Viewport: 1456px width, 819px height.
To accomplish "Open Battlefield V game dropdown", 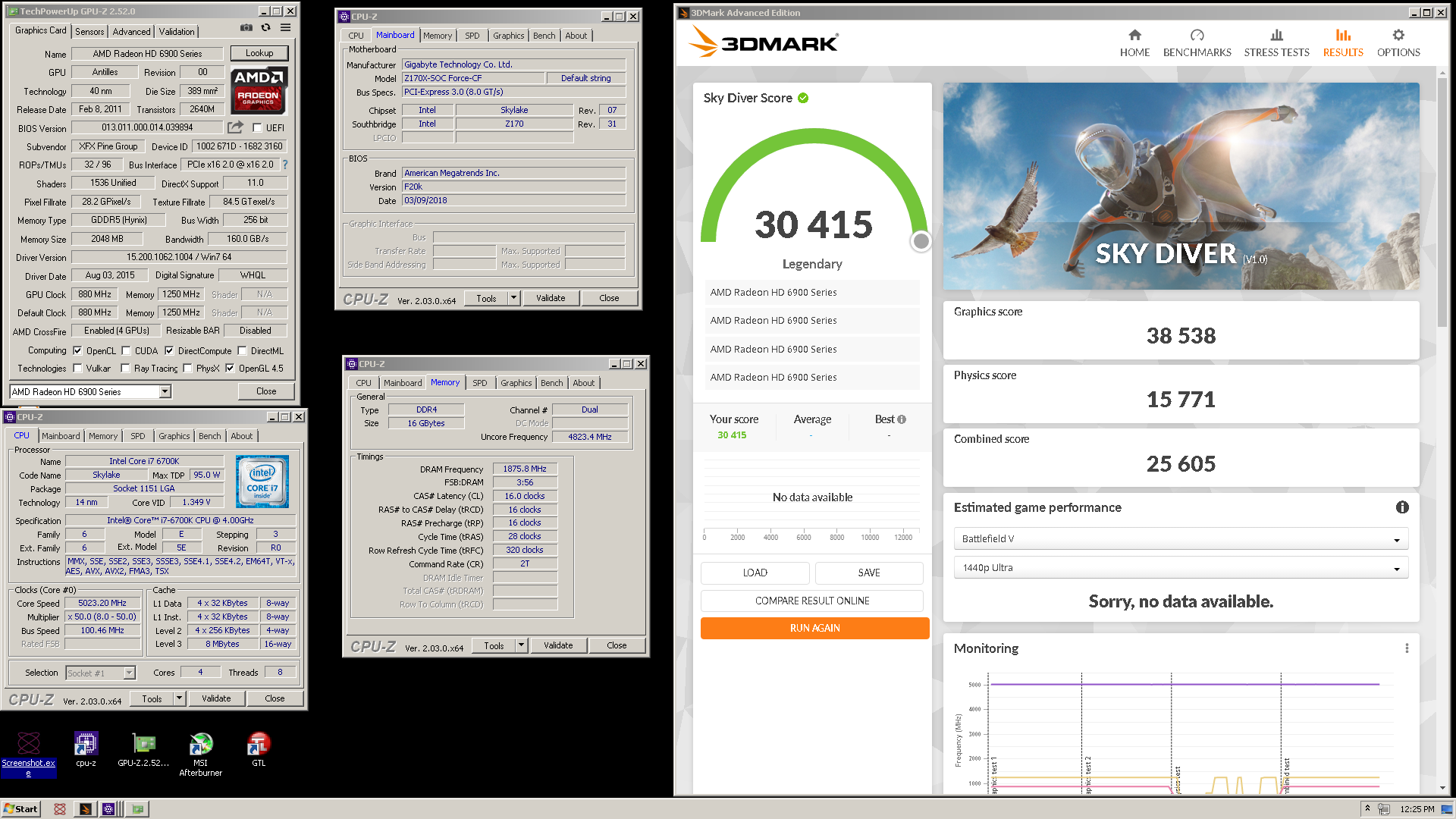I will [1181, 539].
